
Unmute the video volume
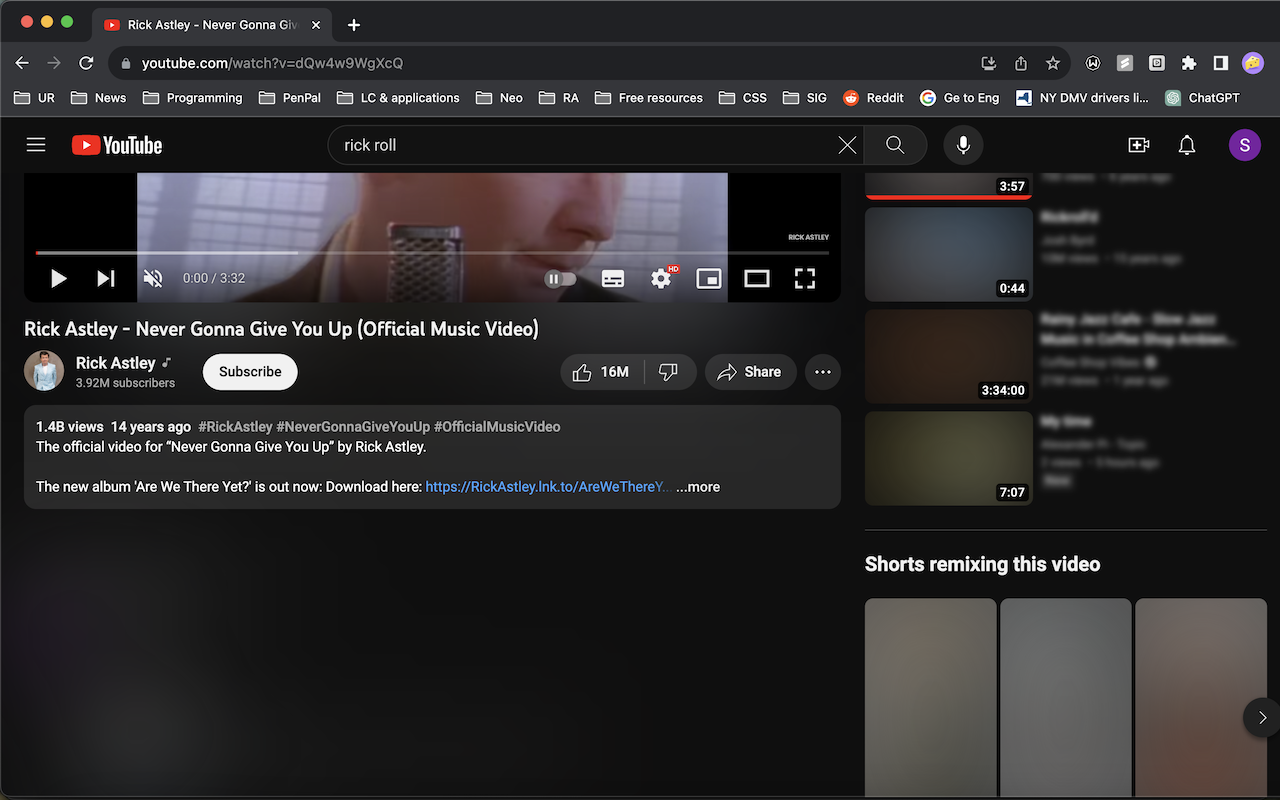coord(153,279)
